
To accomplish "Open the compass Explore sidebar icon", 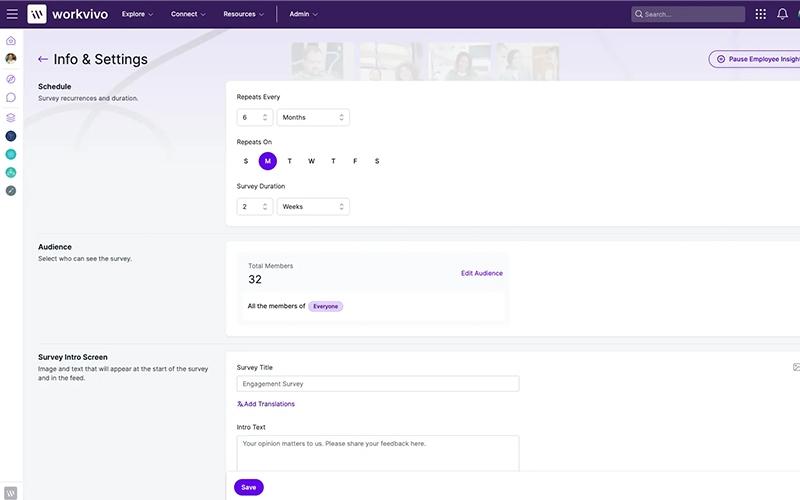I will (x=11, y=79).
